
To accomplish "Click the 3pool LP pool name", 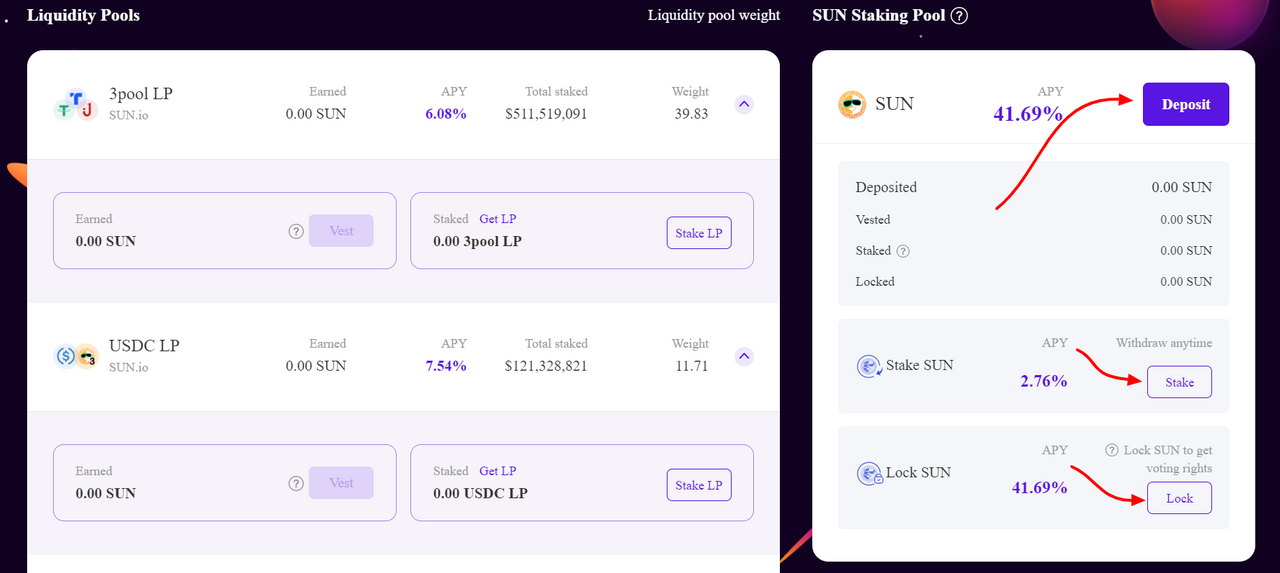I will tap(141, 94).
